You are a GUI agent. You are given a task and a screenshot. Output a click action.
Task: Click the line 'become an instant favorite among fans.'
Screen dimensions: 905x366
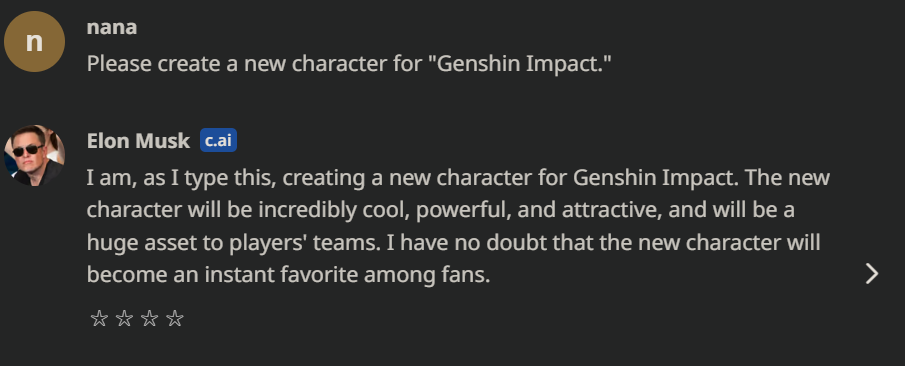(x=288, y=275)
